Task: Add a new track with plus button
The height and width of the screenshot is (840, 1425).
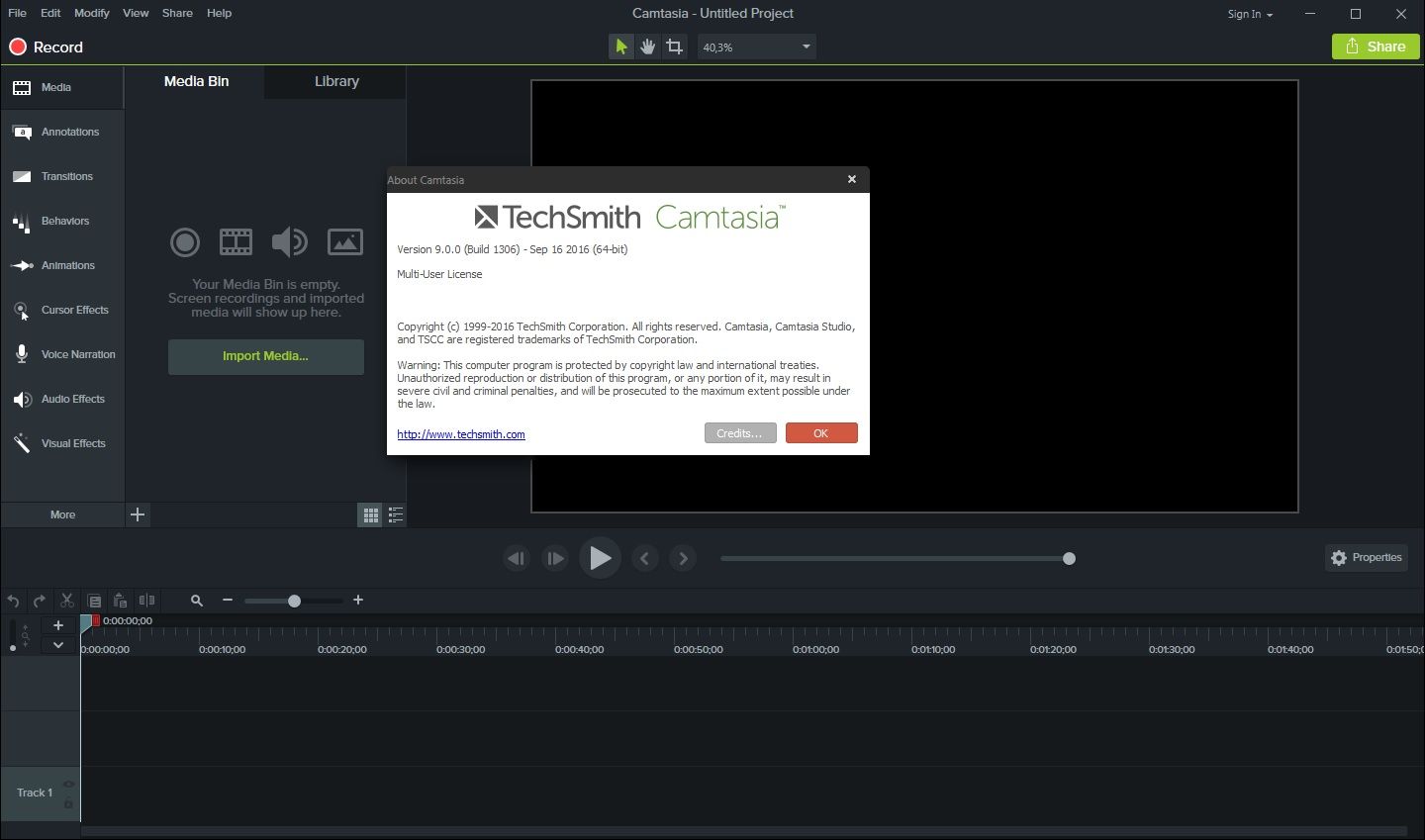Action: tap(58, 625)
